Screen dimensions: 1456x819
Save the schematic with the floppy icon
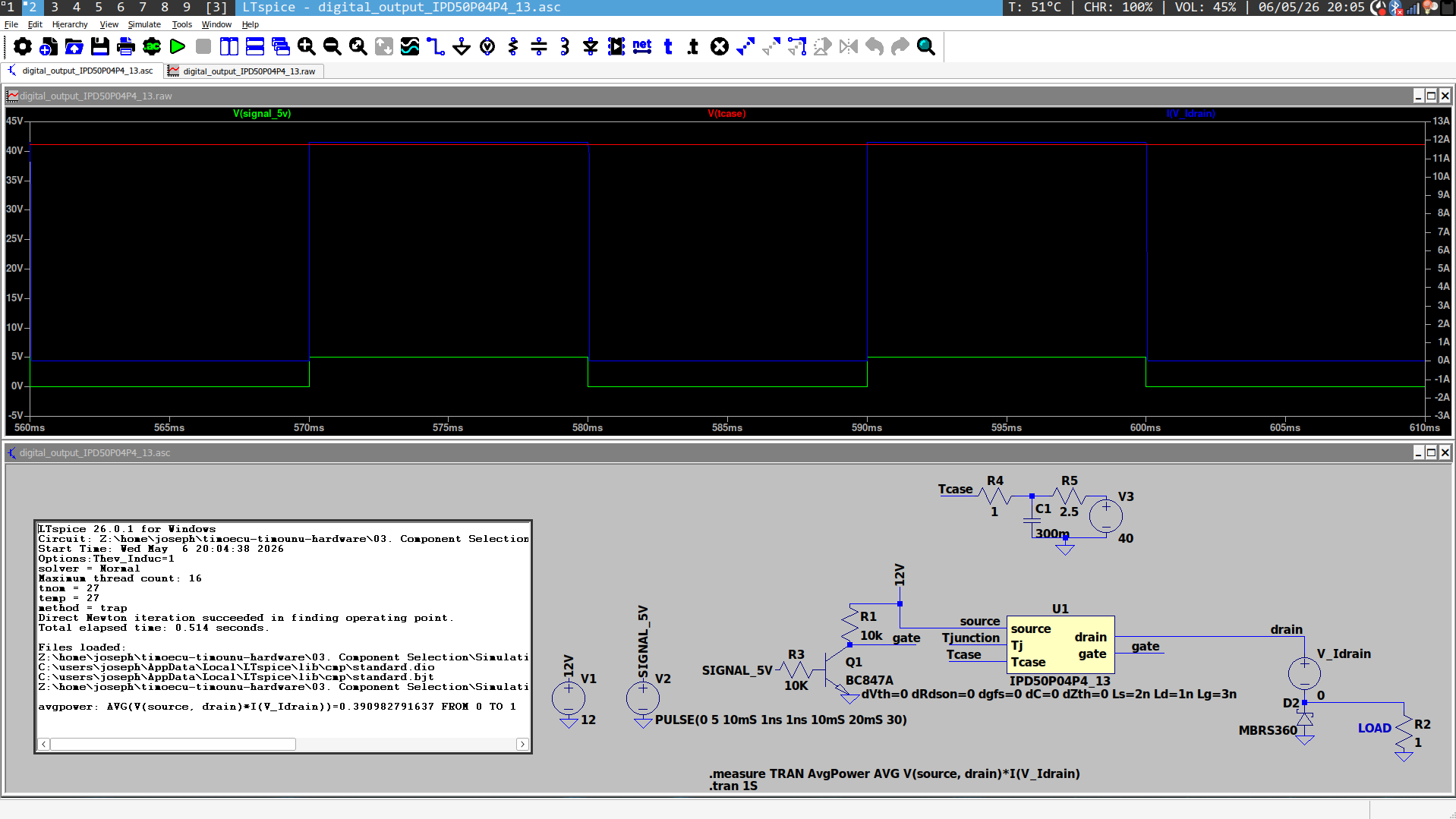tap(100, 47)
